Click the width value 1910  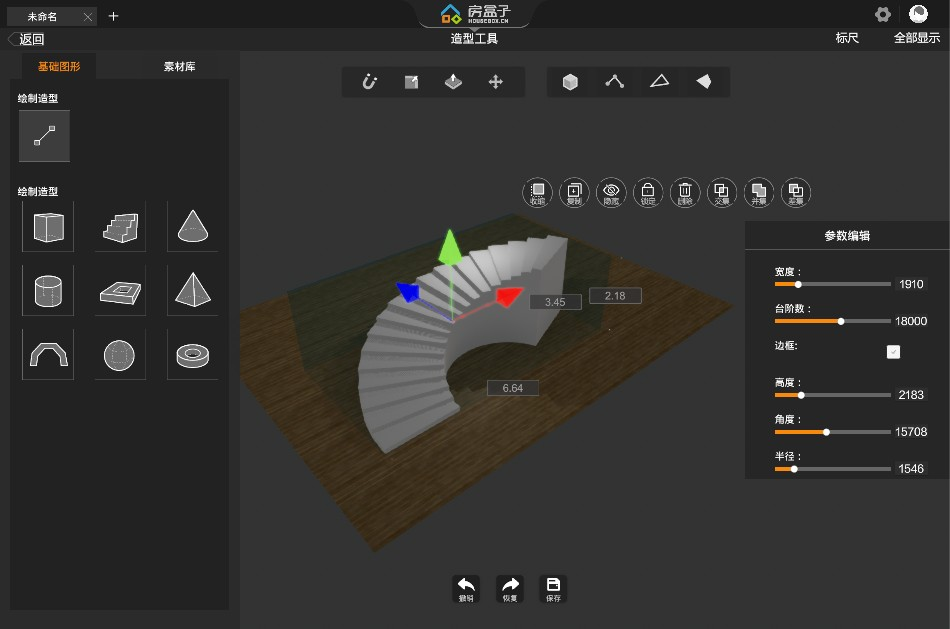[911, 284]
